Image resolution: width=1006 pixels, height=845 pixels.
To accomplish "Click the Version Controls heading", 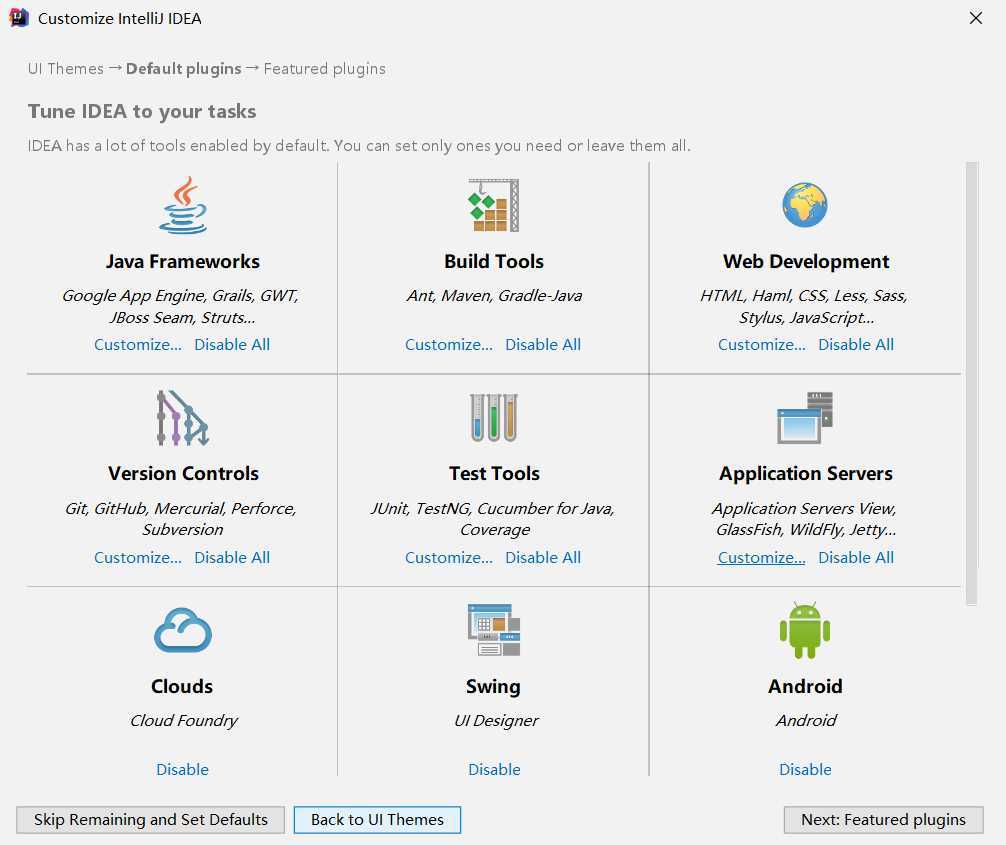I will coord(183,474).
